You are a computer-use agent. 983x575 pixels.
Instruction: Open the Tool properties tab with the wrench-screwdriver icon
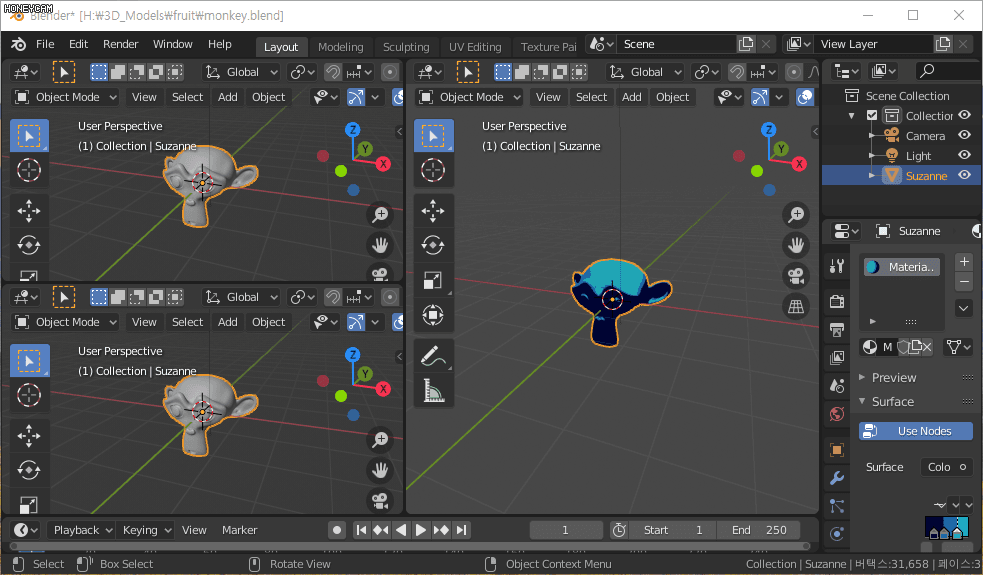point(837,266)
